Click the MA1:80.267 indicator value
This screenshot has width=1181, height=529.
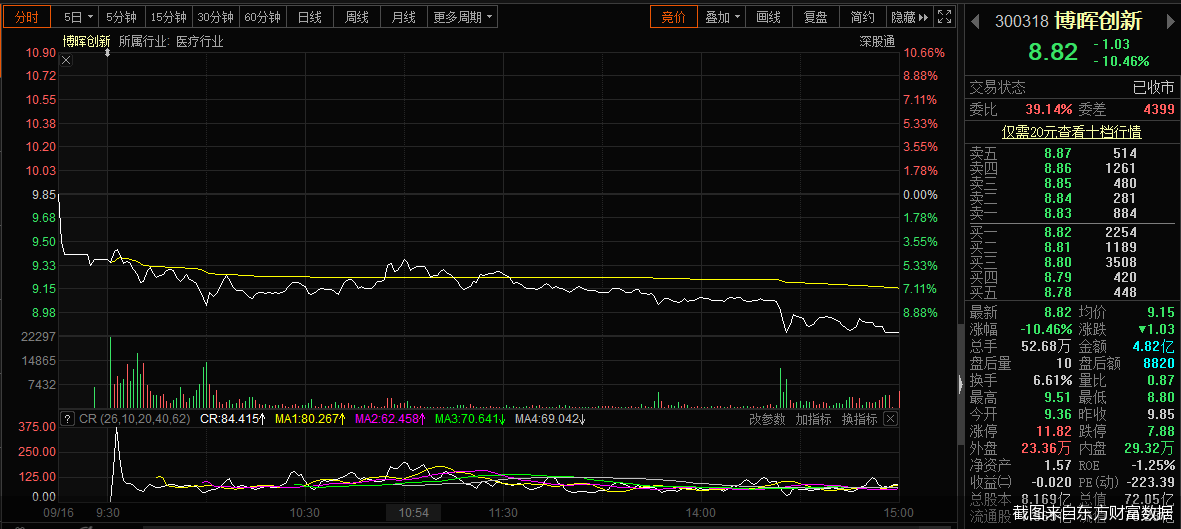click(310, 419)
